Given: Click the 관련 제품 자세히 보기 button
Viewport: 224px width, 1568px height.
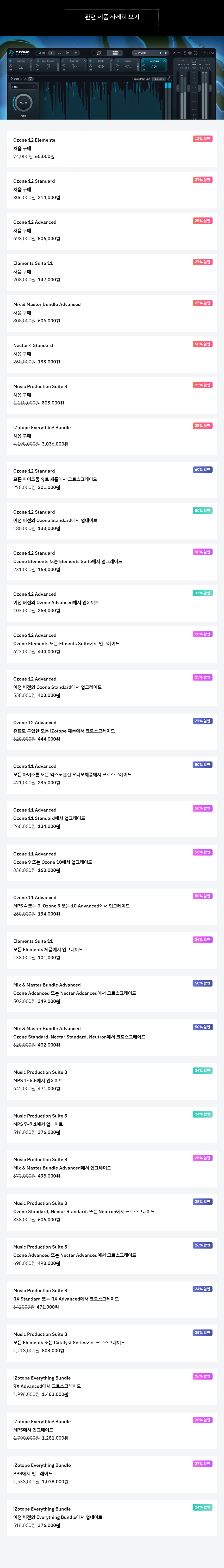Looking at the screenshot, I should tap(112, 17).
